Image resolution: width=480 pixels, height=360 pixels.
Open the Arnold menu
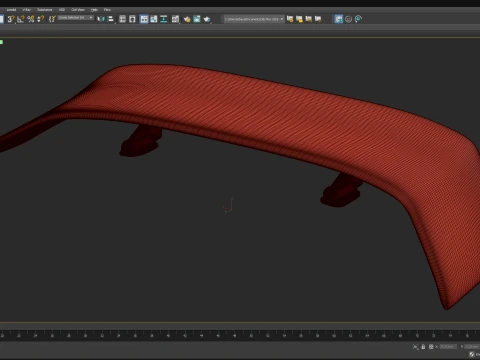click(11, 10)
